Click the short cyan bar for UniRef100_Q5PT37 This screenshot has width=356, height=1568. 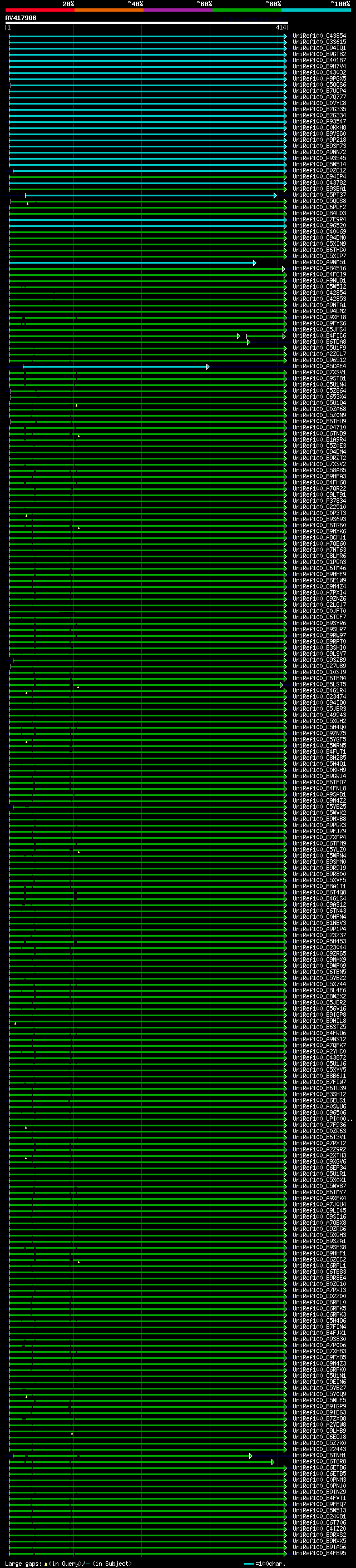click(150, 195)
